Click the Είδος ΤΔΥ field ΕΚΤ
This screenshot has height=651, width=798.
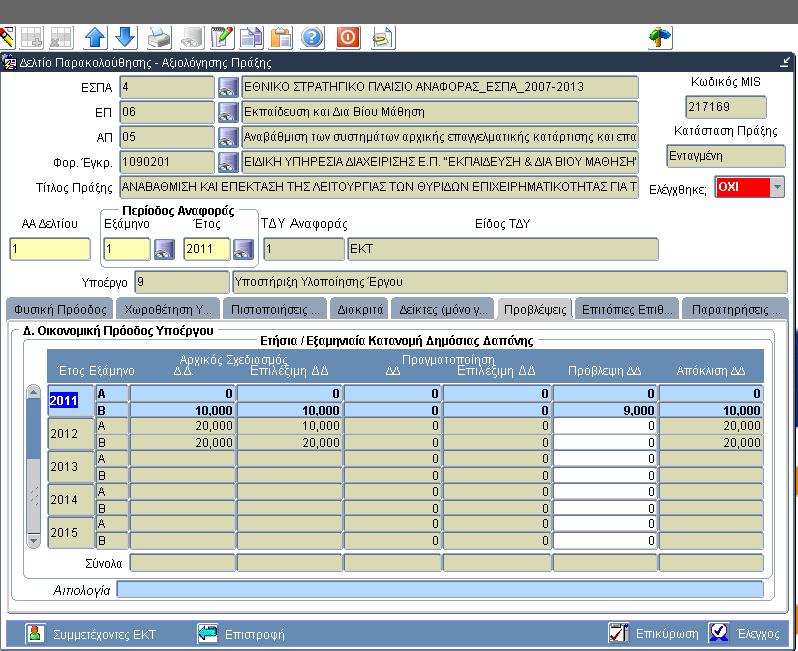click(x=503, y=249)
